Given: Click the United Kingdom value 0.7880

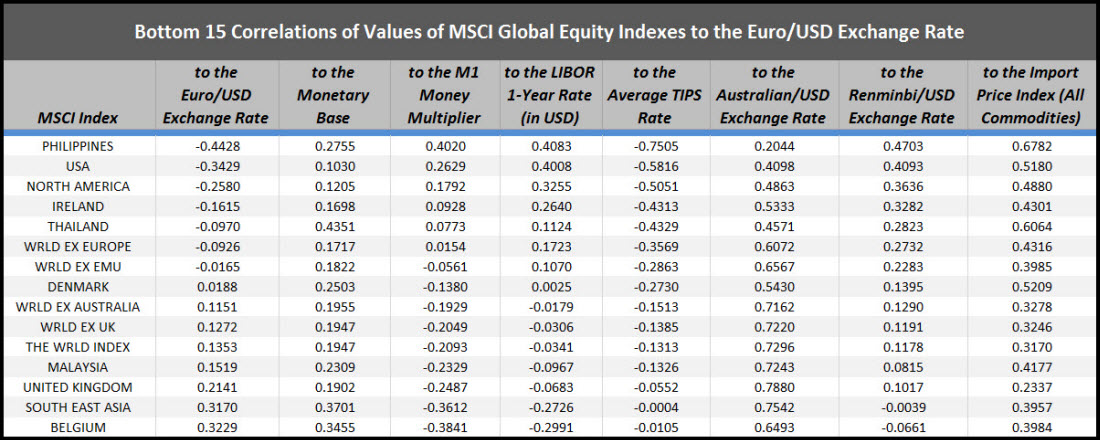Looking at the screenshot, I should [x=773, y=387].
